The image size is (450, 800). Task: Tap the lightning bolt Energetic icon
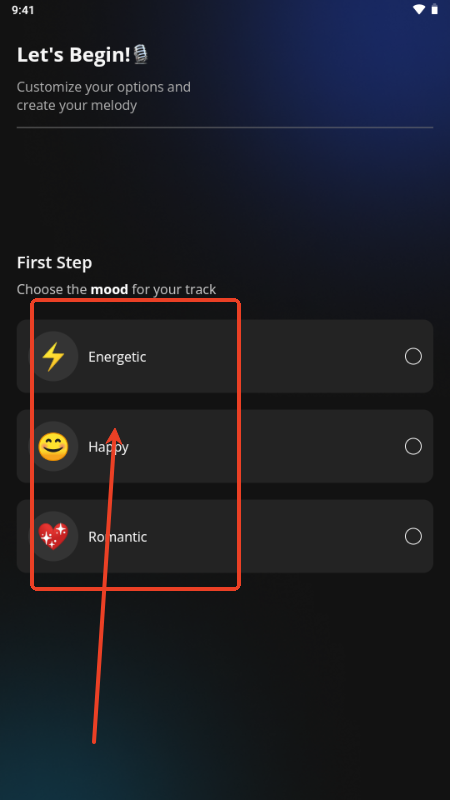(53, 356)
